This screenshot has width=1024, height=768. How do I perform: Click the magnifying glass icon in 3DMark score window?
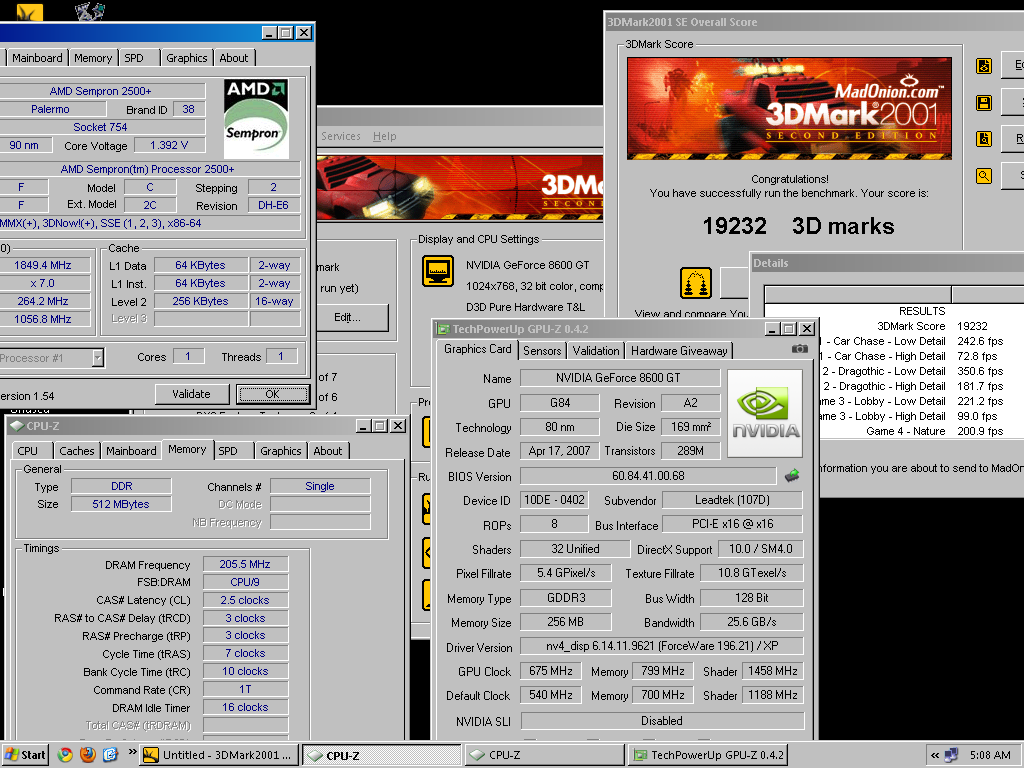tap(984, 176)
